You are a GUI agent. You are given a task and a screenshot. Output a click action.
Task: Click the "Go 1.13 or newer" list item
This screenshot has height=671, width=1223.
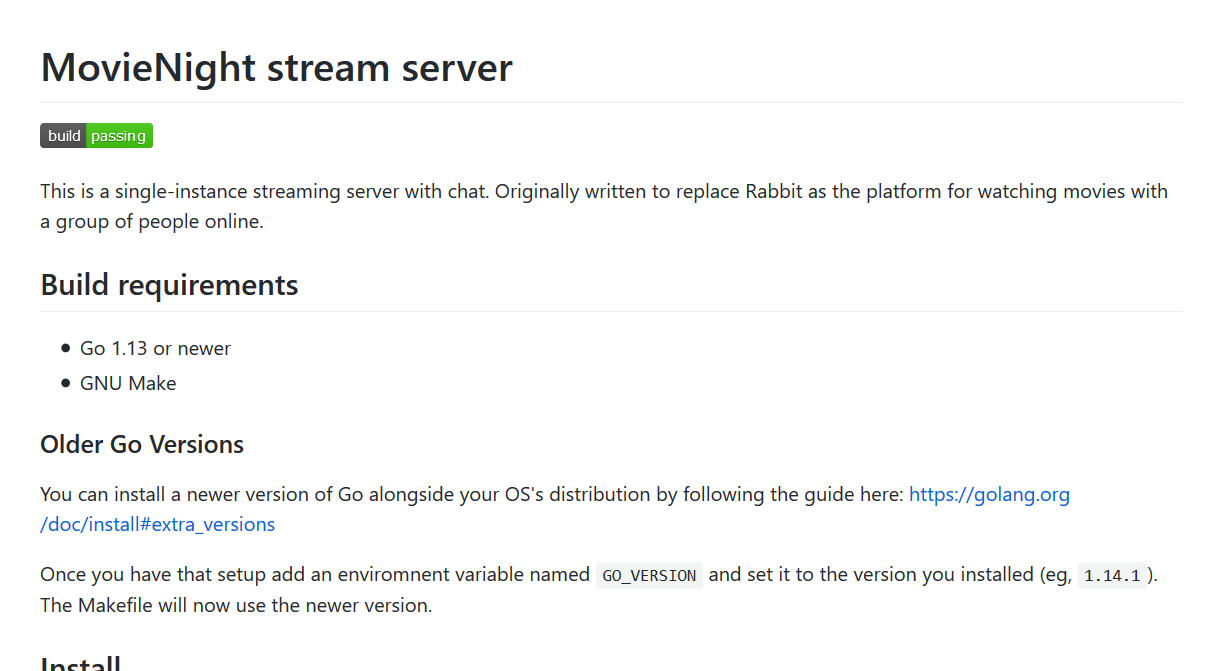click(155, 348)
